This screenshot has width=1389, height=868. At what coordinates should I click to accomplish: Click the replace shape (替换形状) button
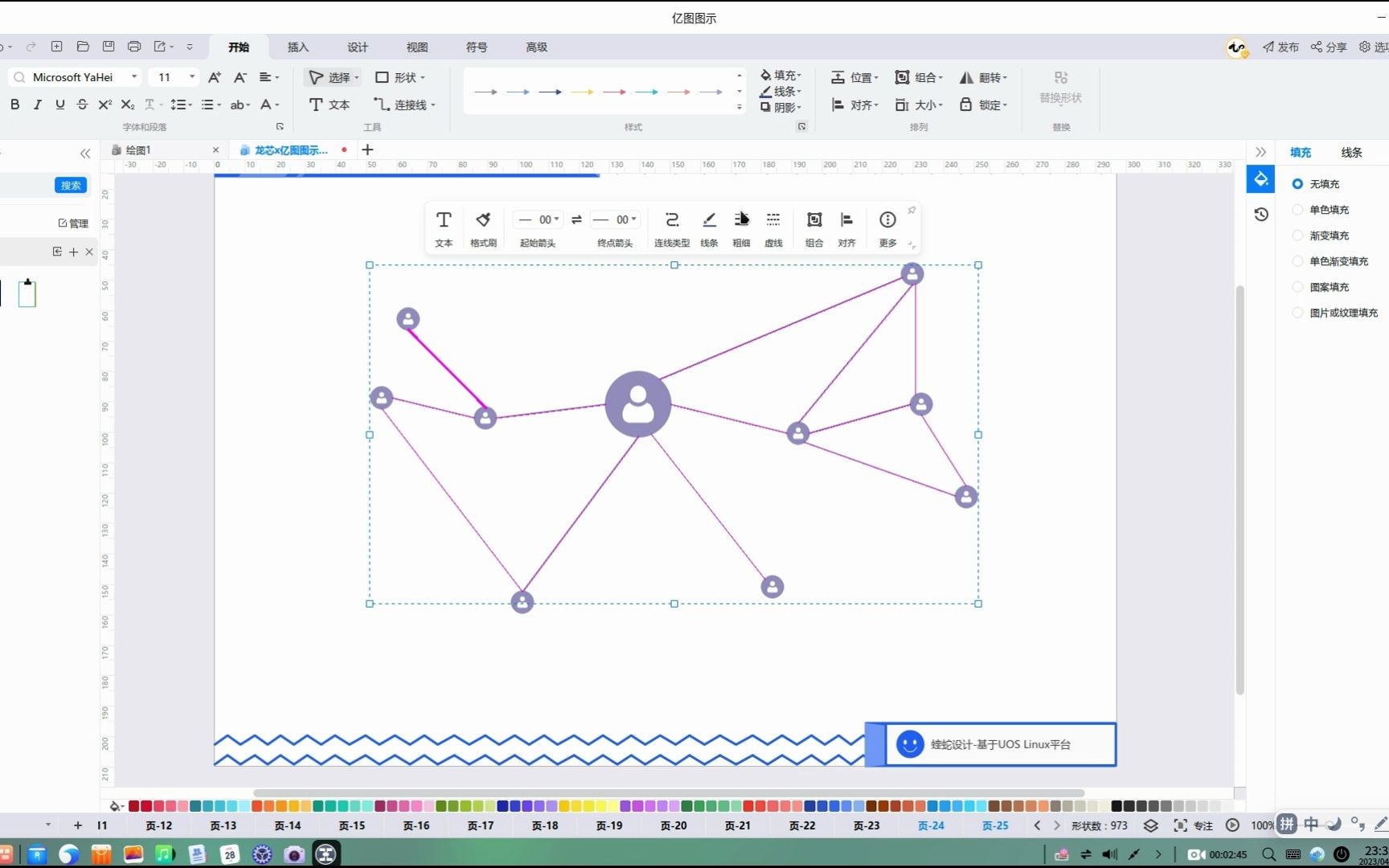tap(1060, 87)
